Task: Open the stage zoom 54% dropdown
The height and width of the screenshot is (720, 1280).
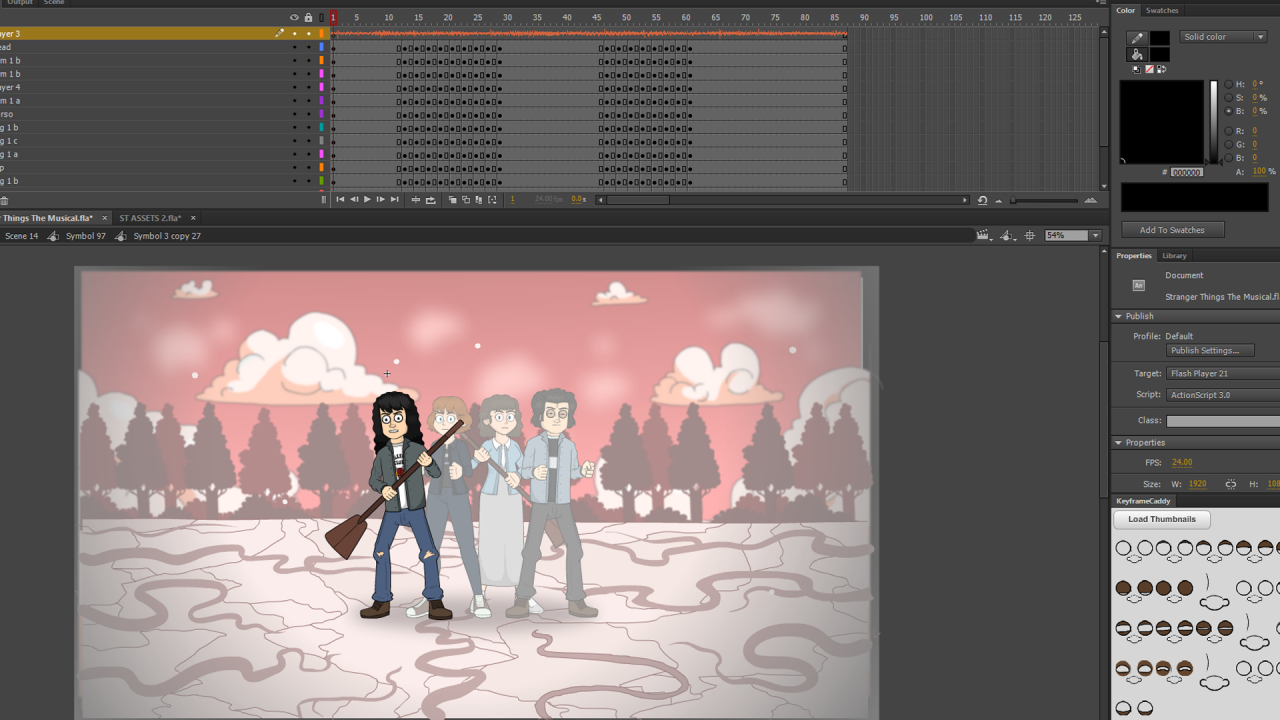Action: 1095,236
